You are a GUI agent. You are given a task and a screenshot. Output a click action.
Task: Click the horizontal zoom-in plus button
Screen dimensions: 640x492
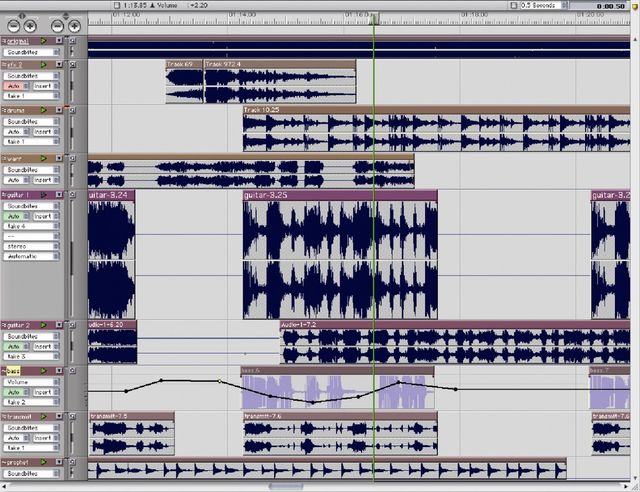coord(30,26)
